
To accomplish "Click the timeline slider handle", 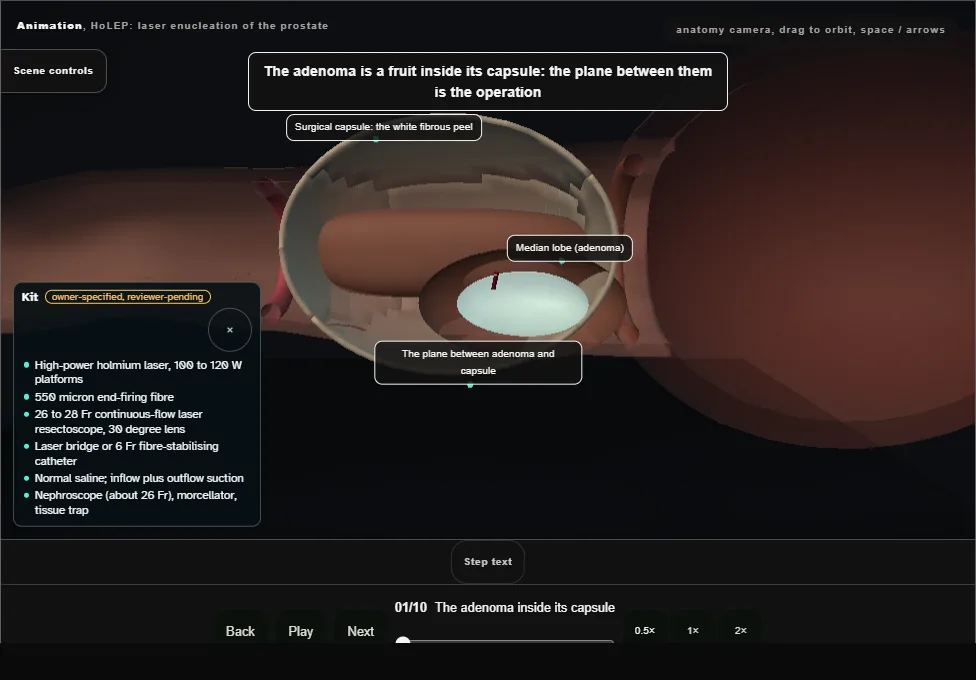I will [403, 640].
